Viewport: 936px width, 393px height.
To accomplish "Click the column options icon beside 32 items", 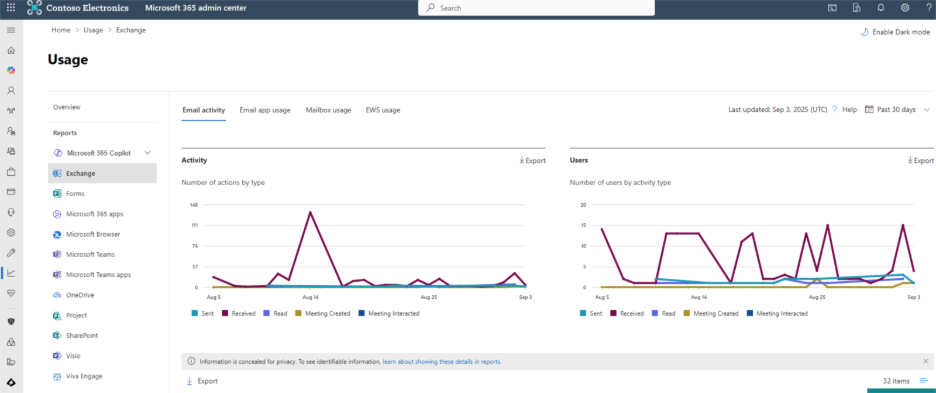I will (924, 381).
